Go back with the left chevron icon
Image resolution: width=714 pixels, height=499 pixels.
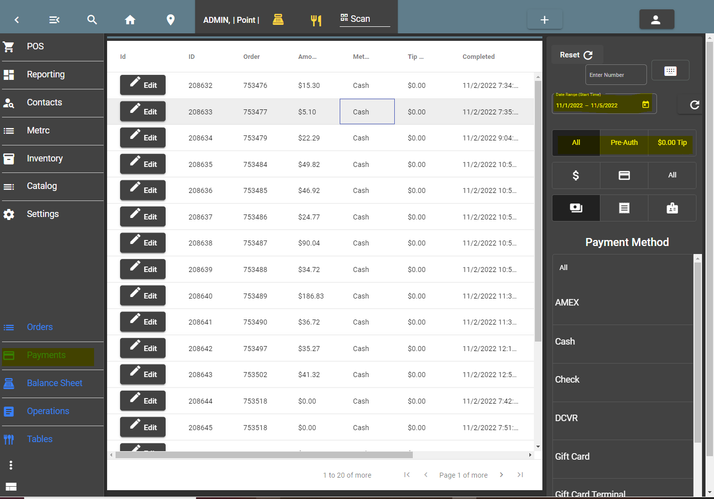[x=17, y=20]
